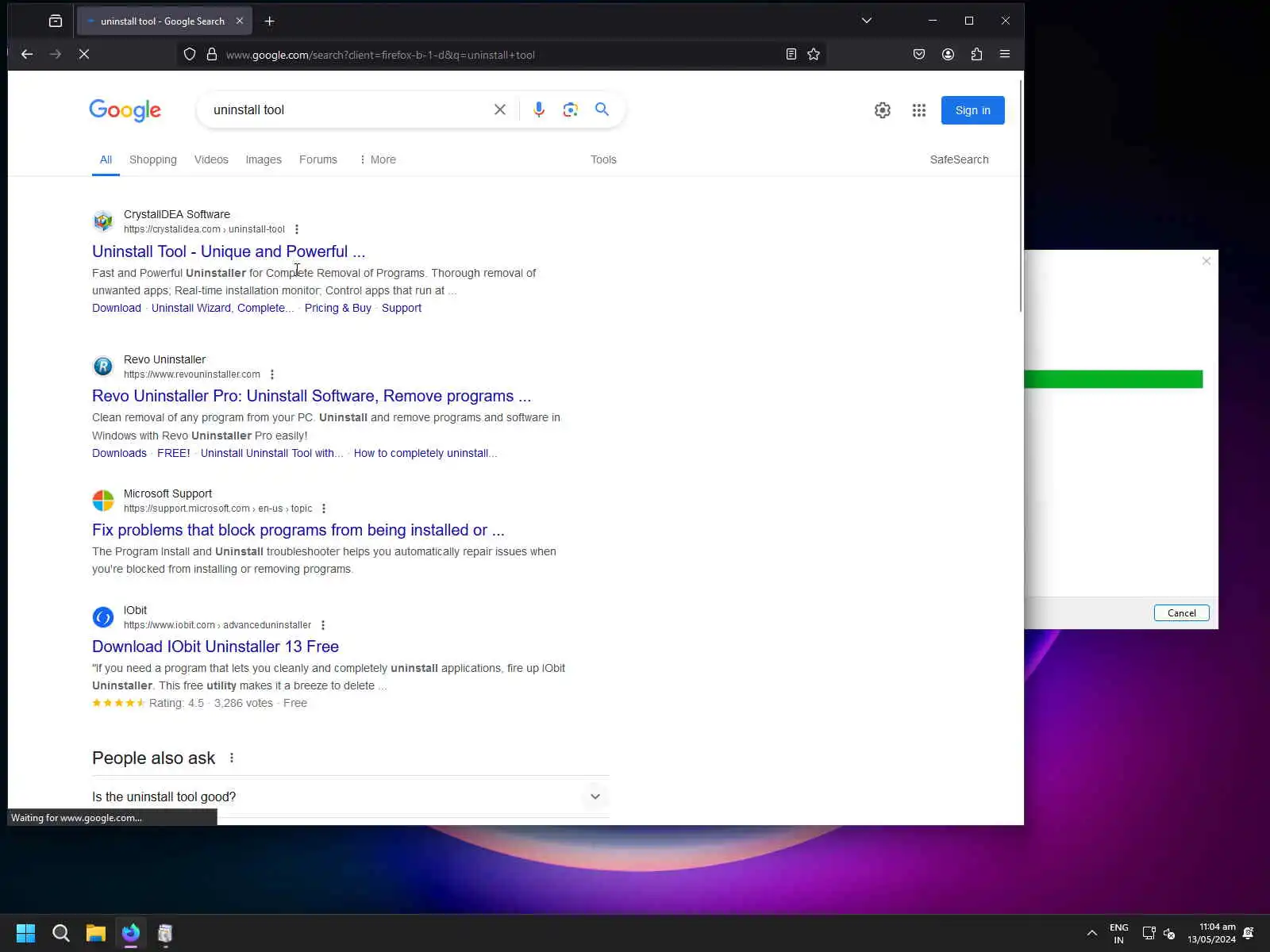Go to Google homepage via logo
The height and width of the screenshot is (952, 1270).
(125, 110)
